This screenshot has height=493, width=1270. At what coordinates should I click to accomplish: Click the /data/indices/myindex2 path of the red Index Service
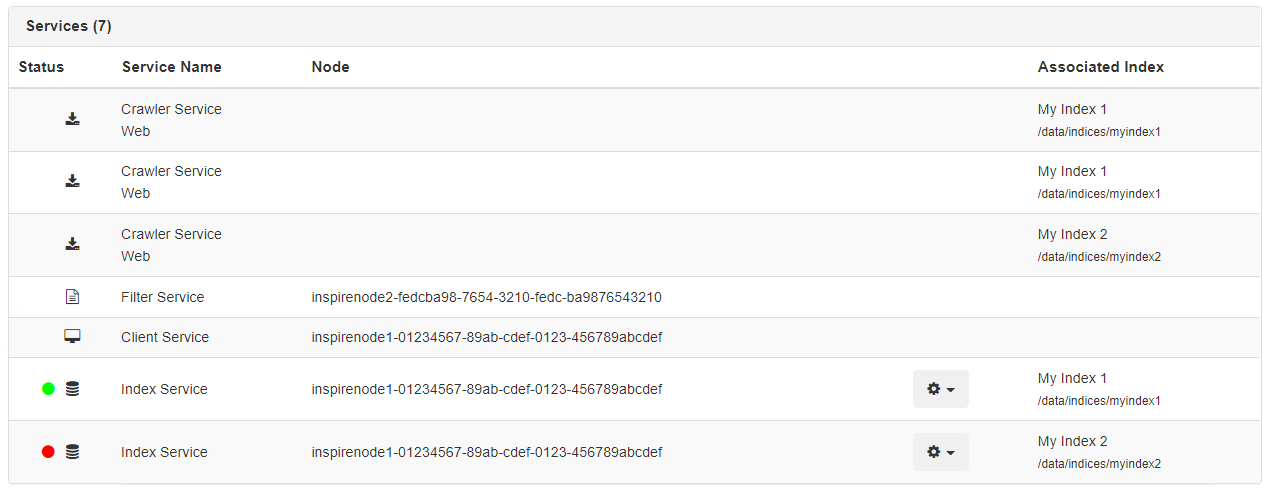click(1099, 464)
